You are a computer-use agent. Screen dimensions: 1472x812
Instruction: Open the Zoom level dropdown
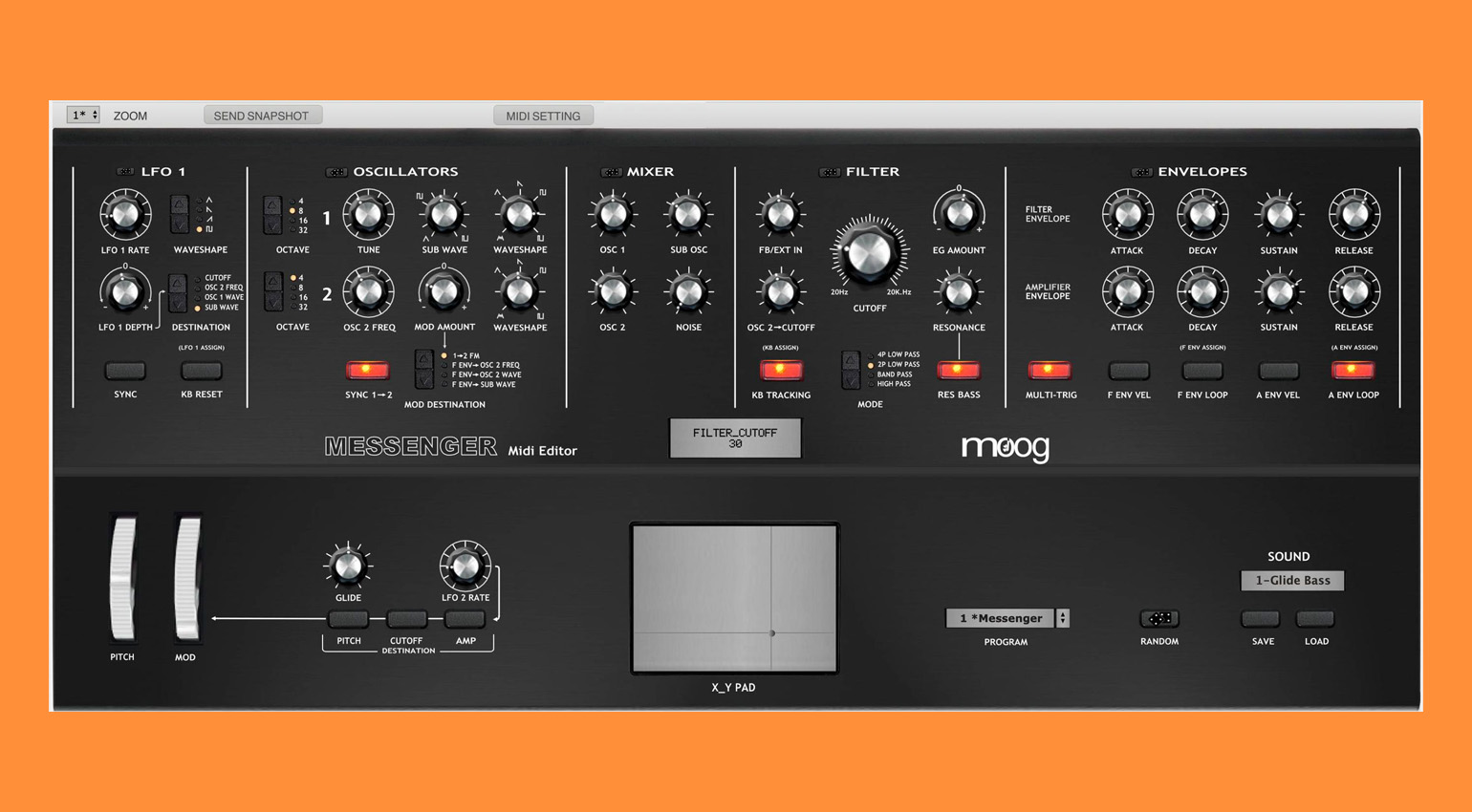tap(83, 116)
